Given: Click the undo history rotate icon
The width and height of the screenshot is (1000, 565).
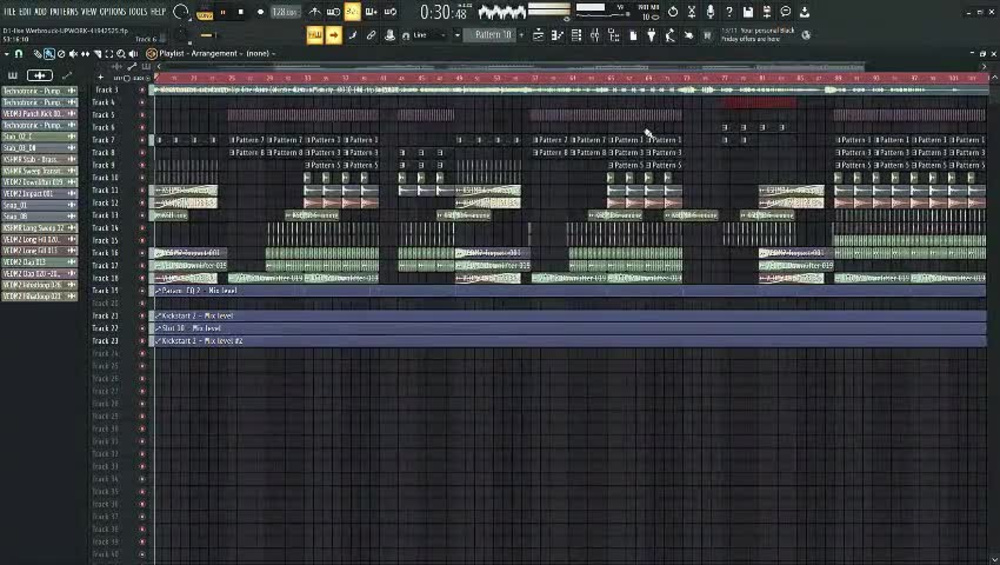Looking at the screenshot, I should (673, 11).
